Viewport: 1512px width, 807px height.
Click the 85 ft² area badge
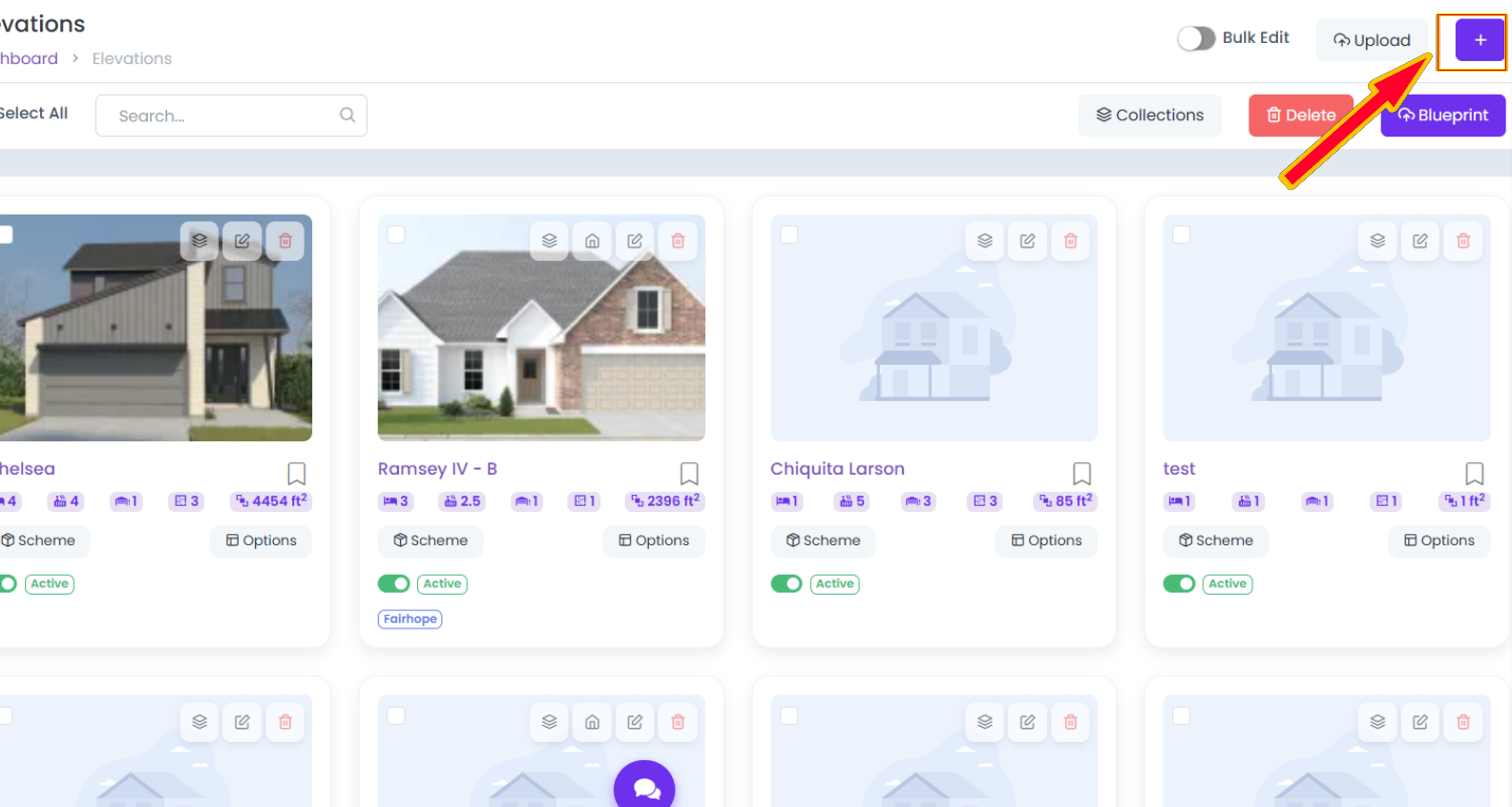1066,500
